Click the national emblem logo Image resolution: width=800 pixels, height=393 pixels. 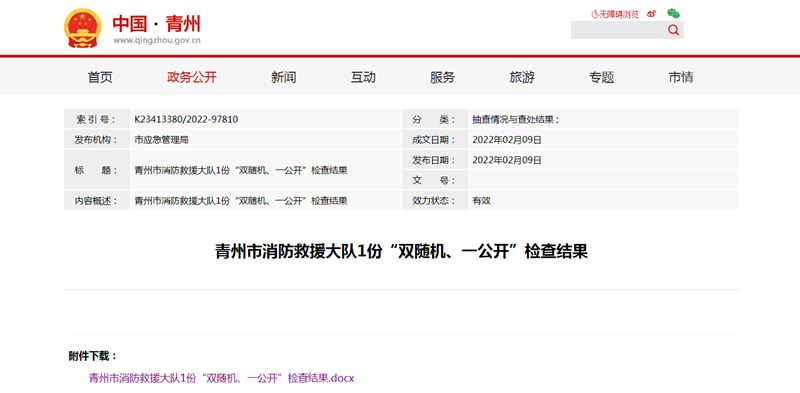[82, 28]
